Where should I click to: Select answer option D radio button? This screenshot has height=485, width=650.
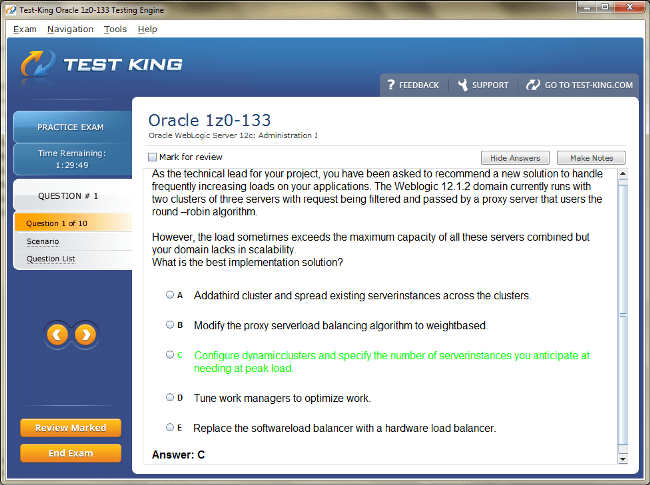click(x=170, y=397)
